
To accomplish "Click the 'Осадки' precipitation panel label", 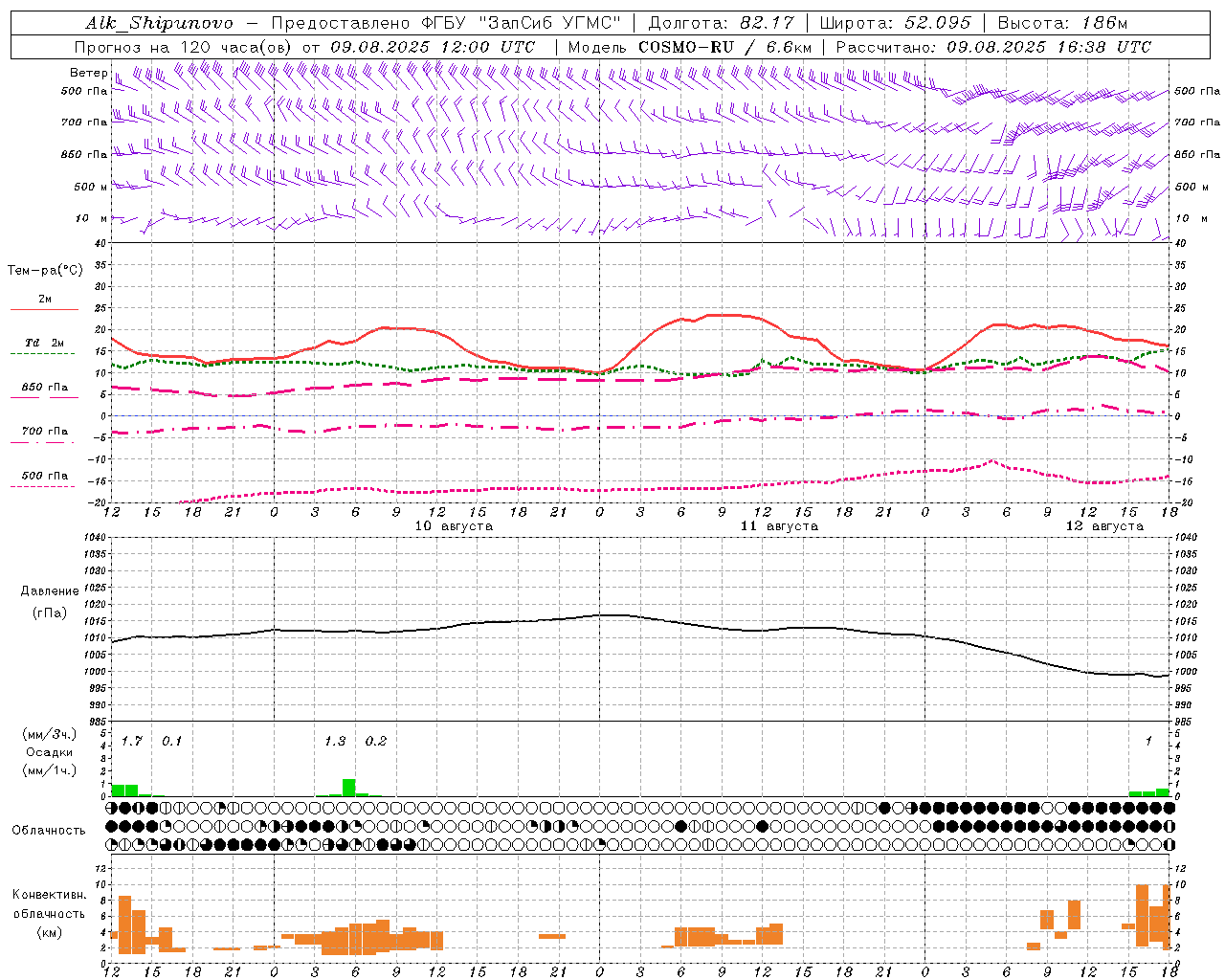I will [50, 752].
